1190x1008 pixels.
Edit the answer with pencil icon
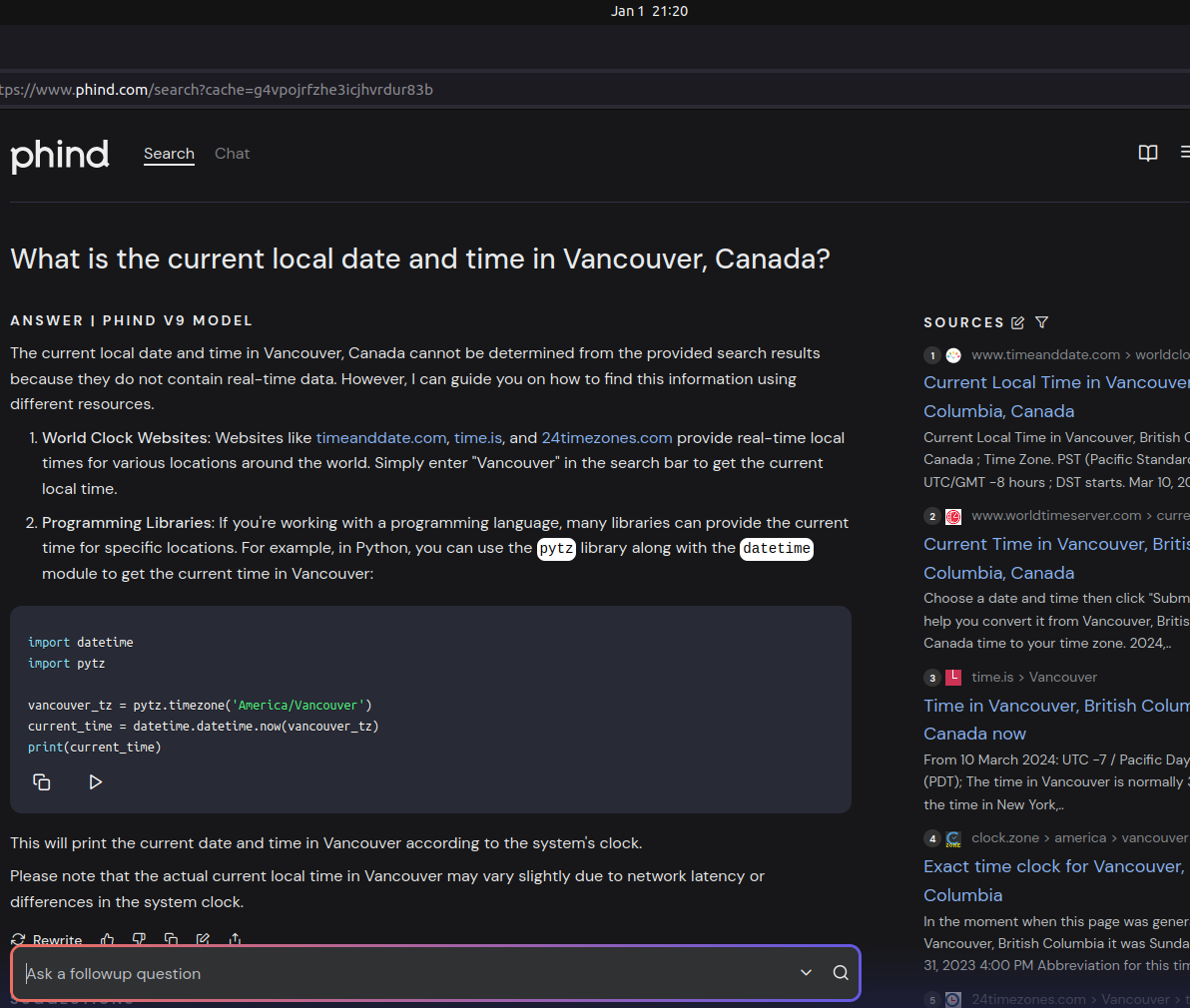[203, 940]
